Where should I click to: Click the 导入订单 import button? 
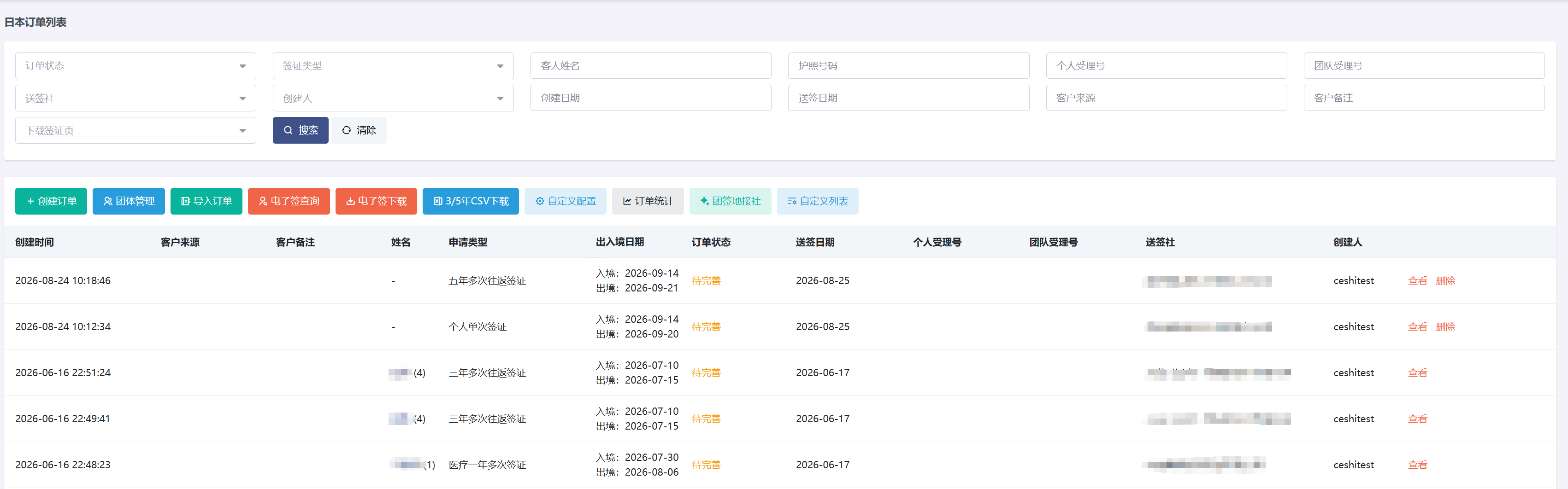[x=206, y=201]
